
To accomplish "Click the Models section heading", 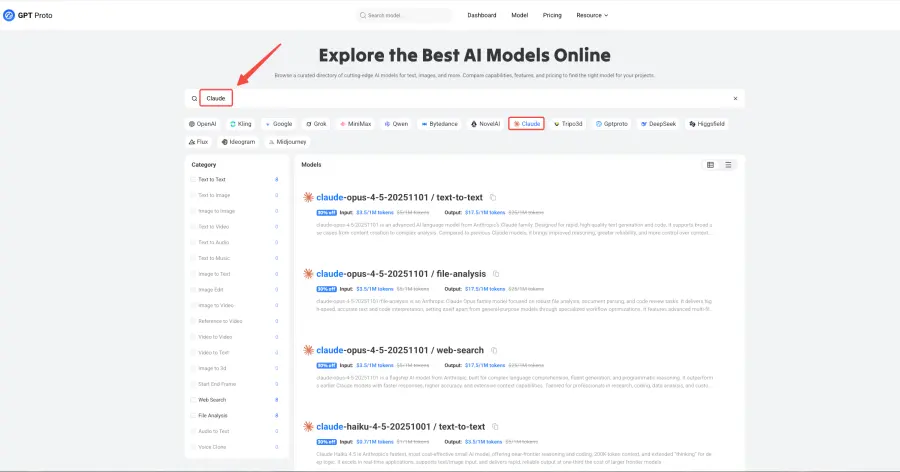I will pyautogui.click(x=311, y=165).
